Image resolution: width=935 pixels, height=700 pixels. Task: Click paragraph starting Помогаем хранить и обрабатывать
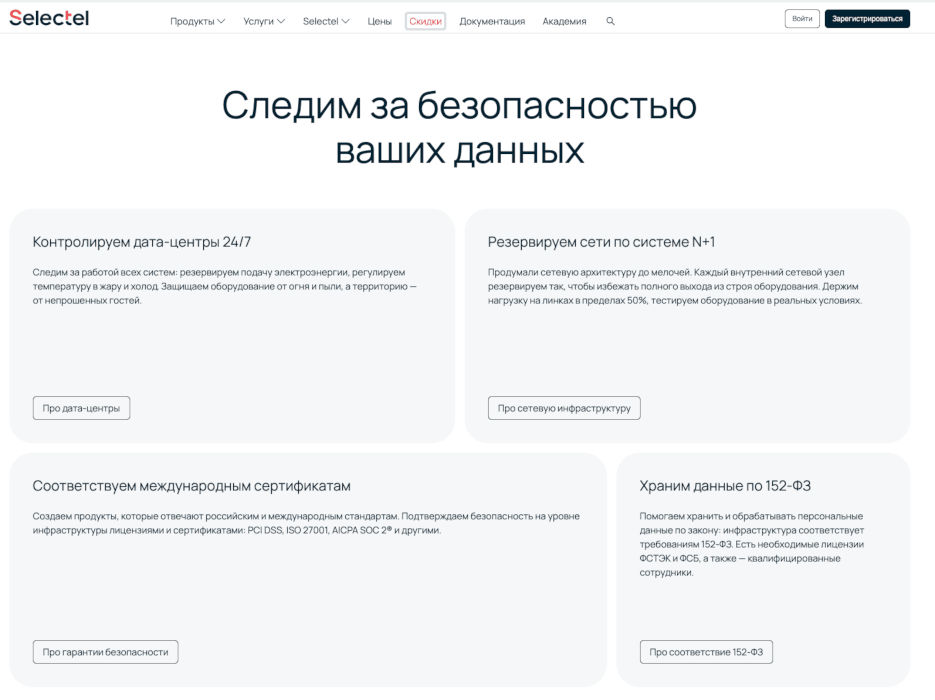point(751,544)
